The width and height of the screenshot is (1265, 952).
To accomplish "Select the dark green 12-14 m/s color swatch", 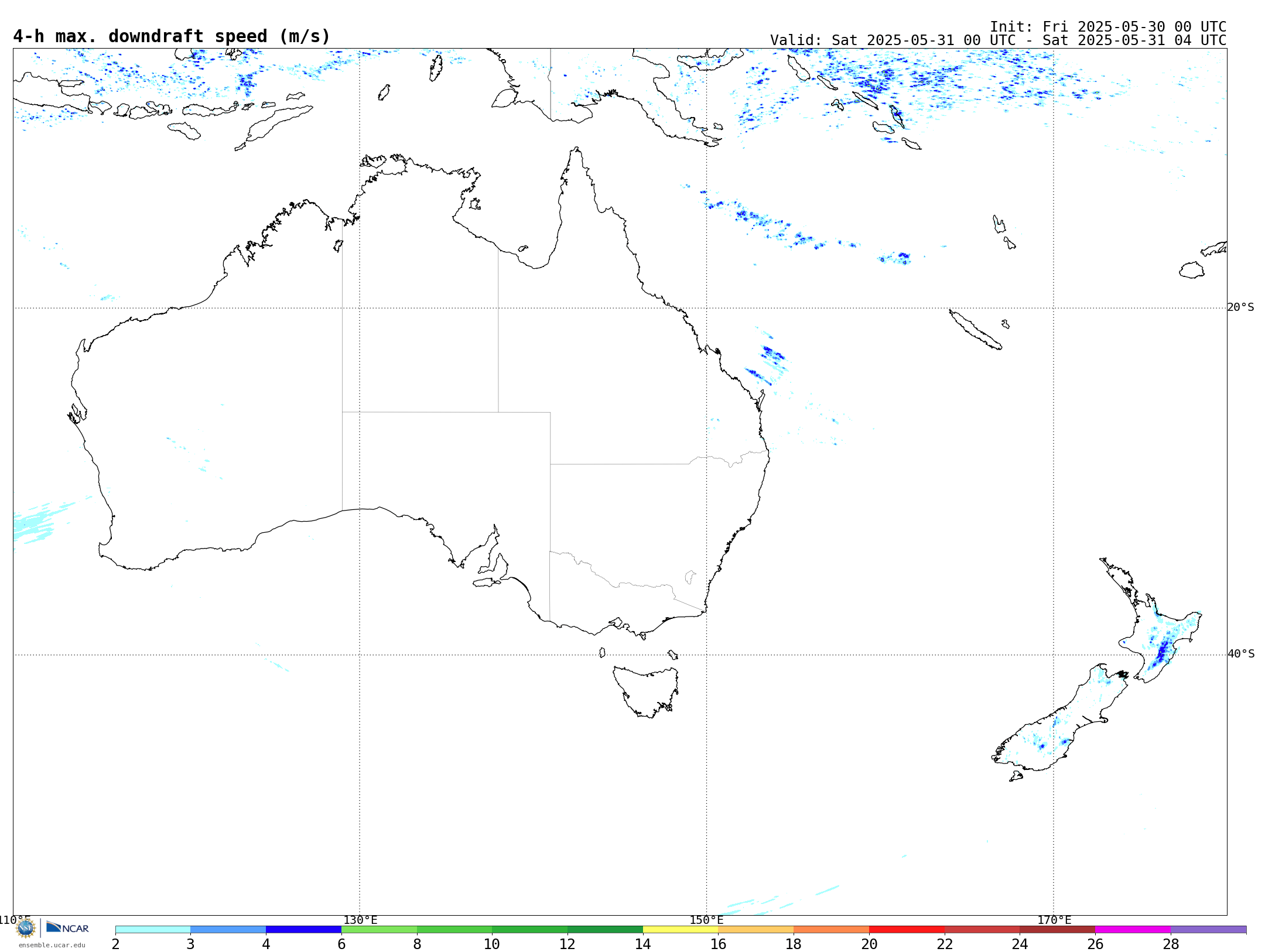I will coord(605,930).
